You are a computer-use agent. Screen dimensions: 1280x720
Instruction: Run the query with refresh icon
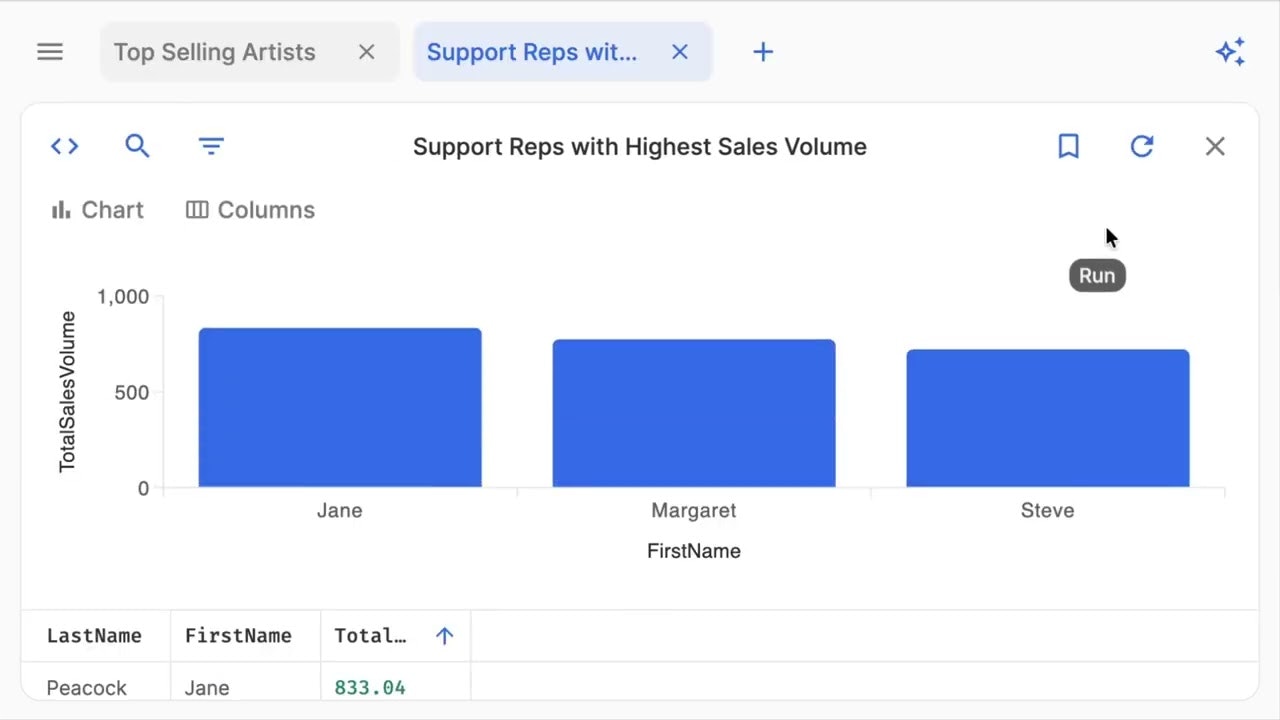[1142, 147]
